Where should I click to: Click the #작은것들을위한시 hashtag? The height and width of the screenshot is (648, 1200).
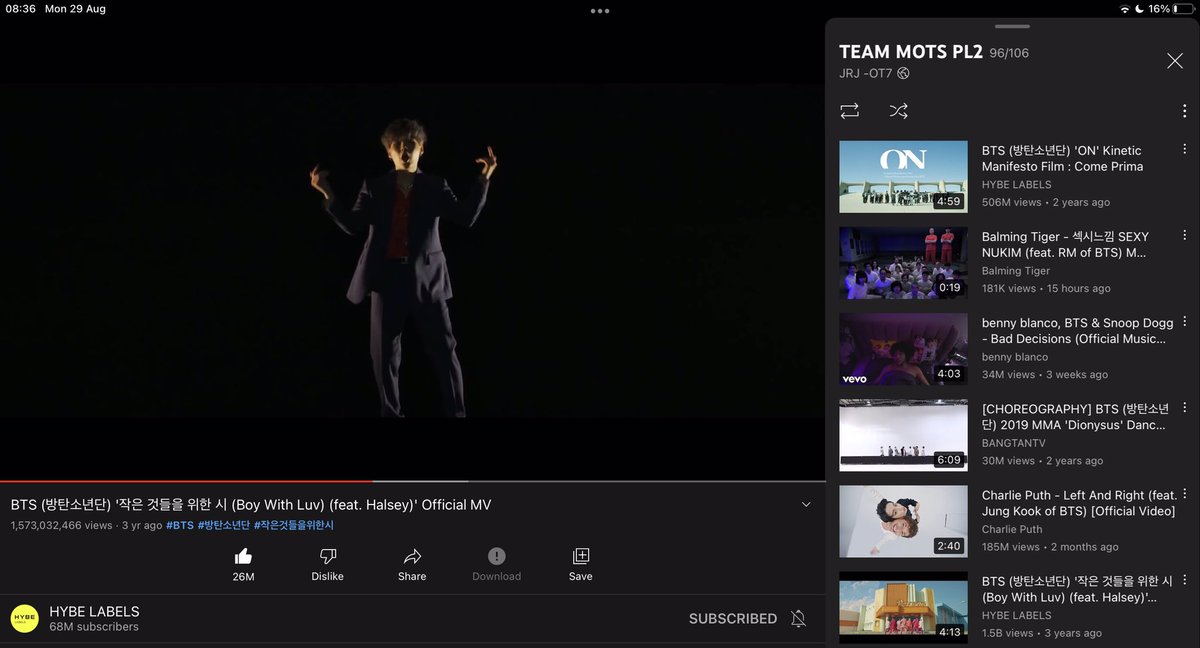click(294, 525)
